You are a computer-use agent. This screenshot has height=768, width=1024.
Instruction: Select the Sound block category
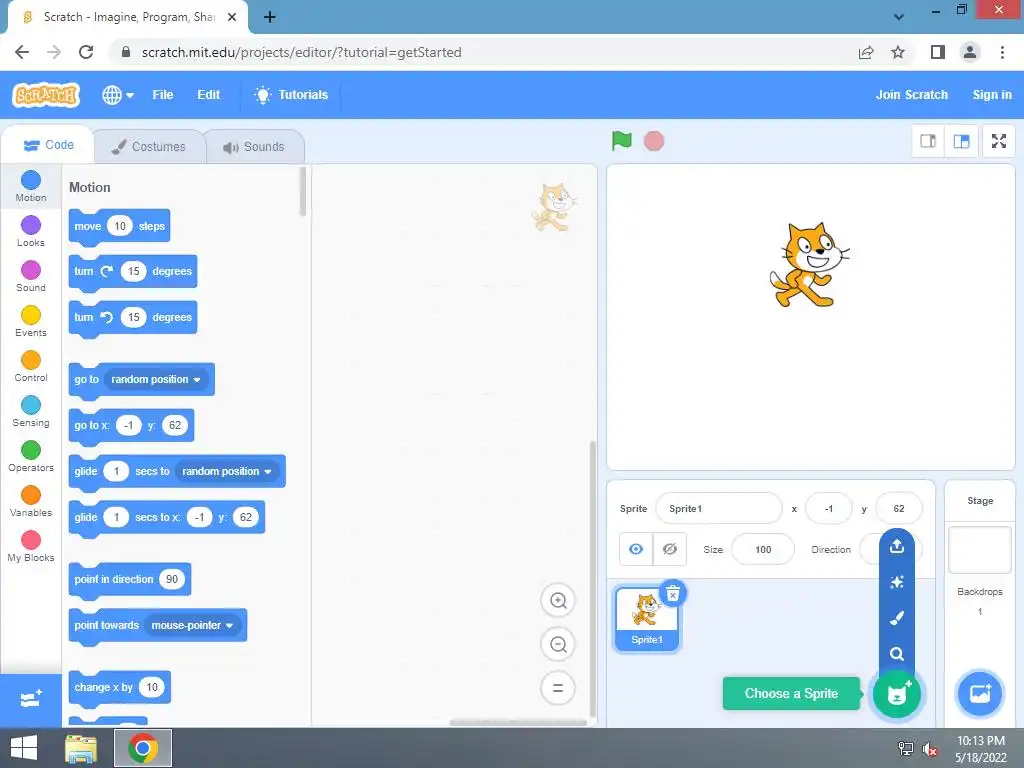[x=31, y=277]
